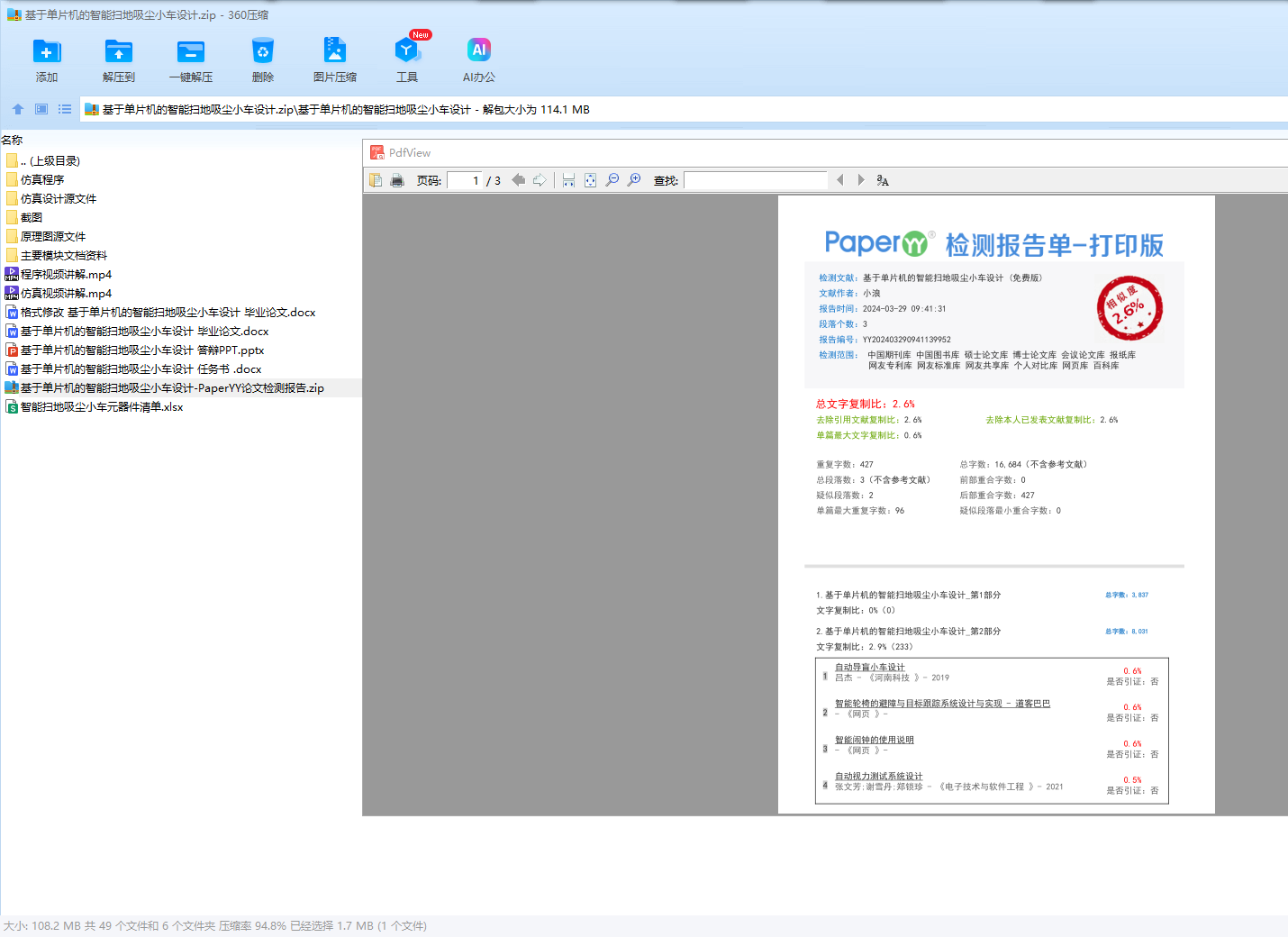Image resolution: width=1288 pixels, height=937 pixels.
Task: Select 智能扫地吸尘小车元器件清单.xlsx file
Action: 95,406
